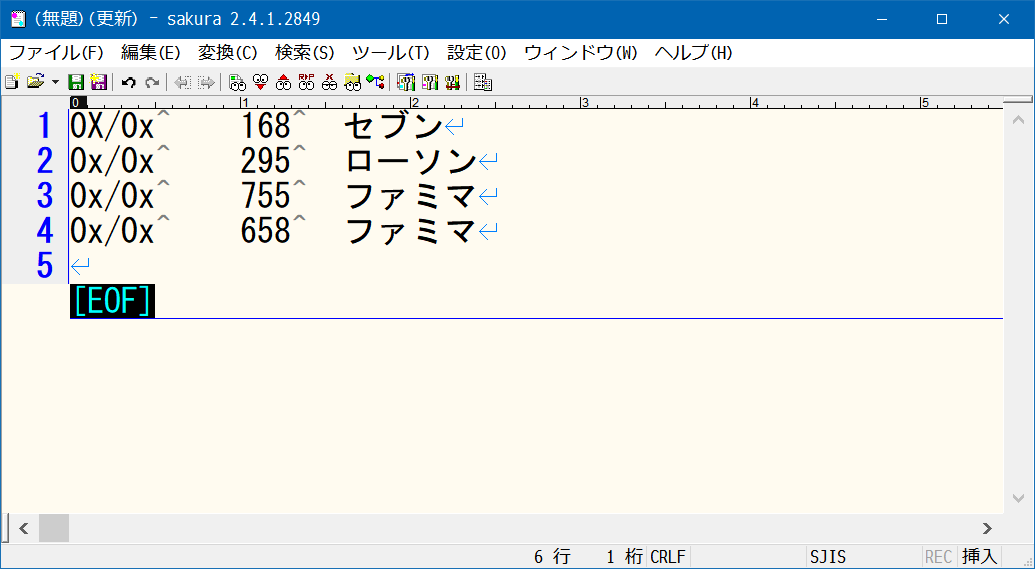Find next match with down-arrow binoculars
Screen dimensions: 1035x569
[260, 82]
